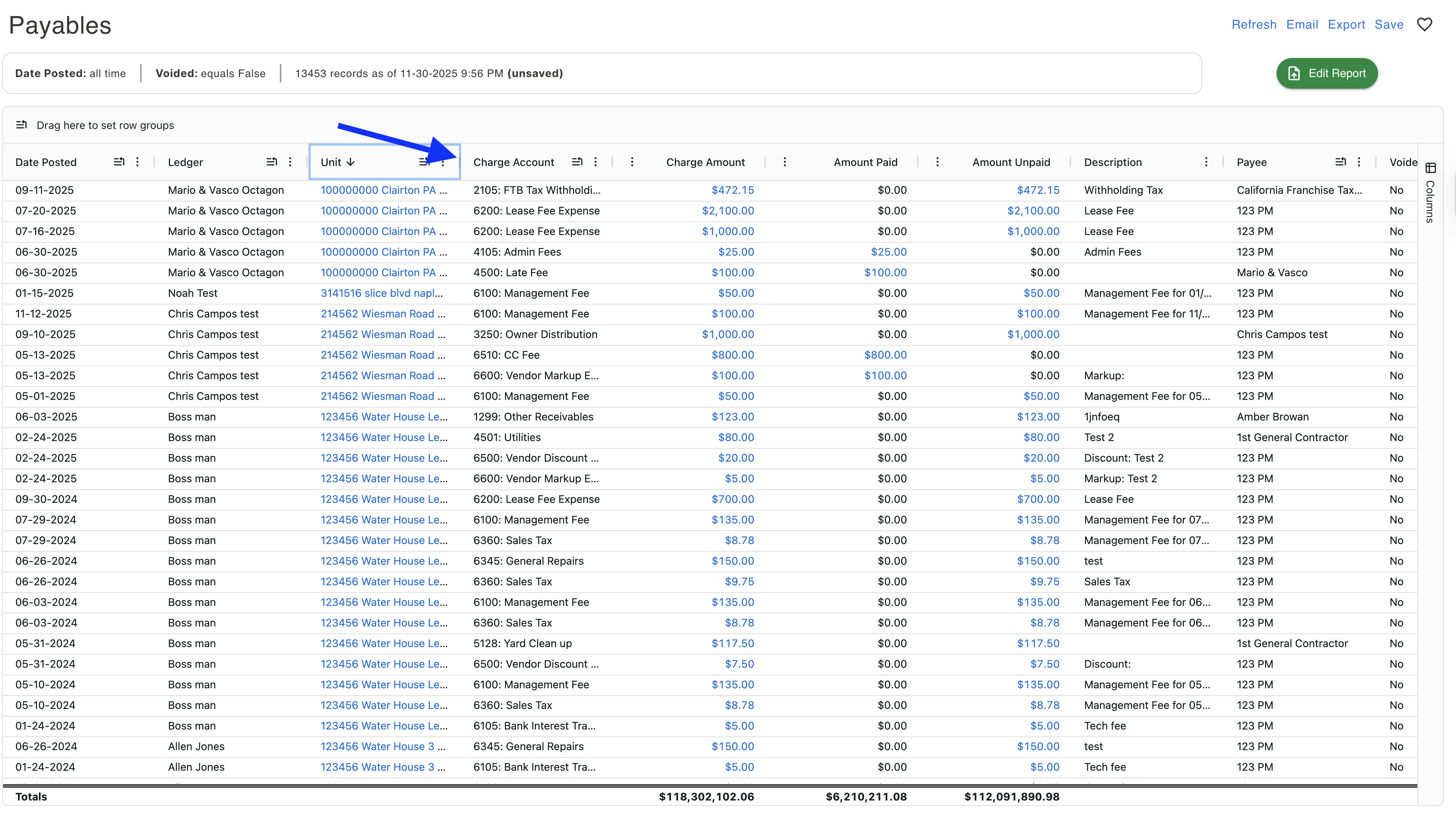Open the Description column options menu
Screen dimensions: 1456x815
point(1206,162)
